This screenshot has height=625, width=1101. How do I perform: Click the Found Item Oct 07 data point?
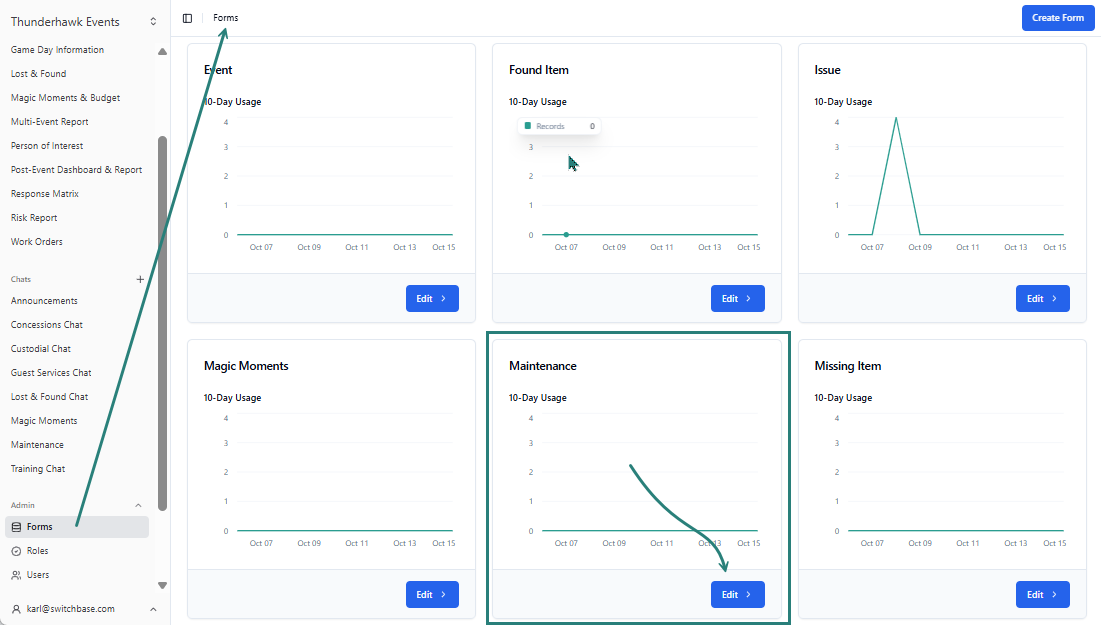566,235
